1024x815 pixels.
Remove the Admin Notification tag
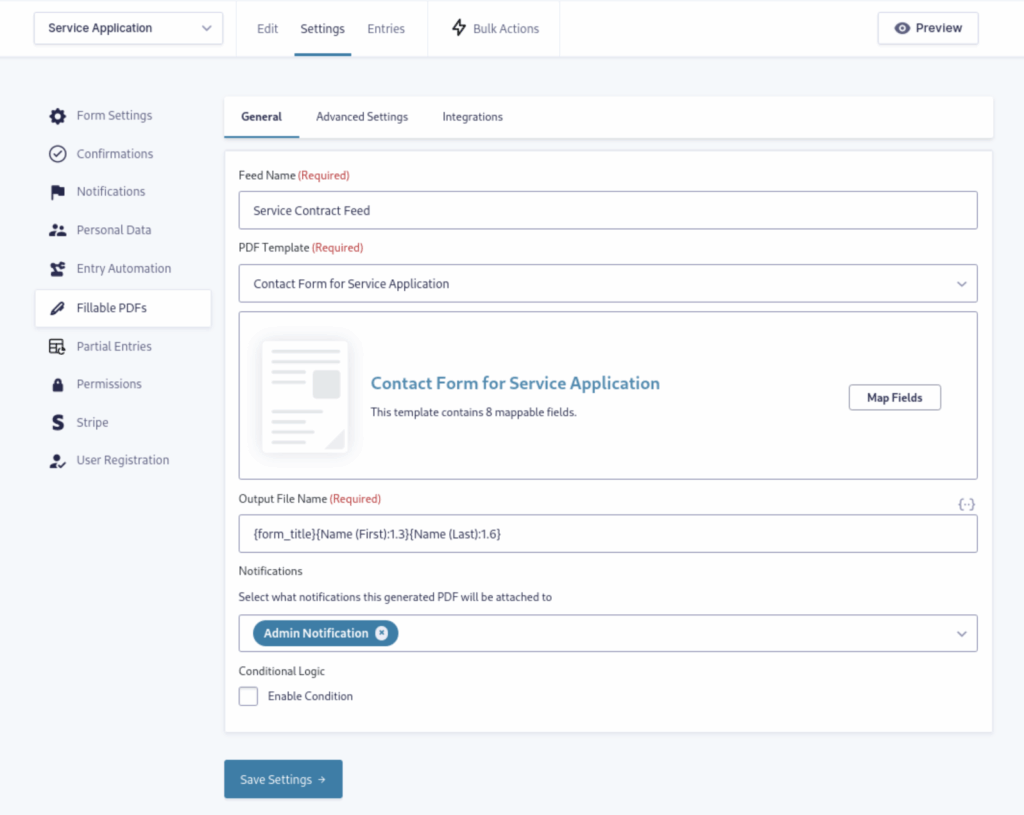381,633
